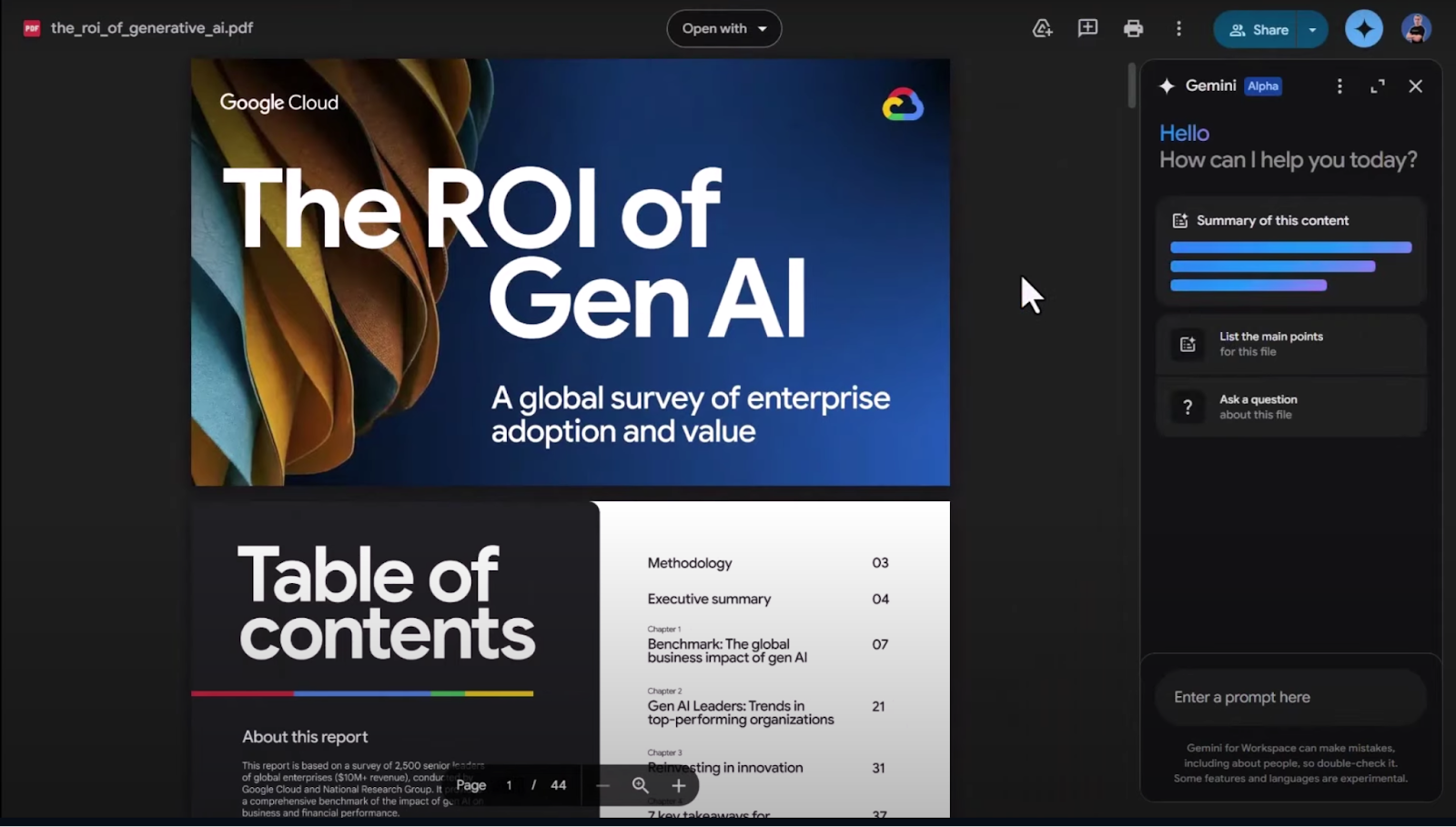This screenshot has height=827, width=1456.
Task: Click the Share button
Action: coord(1257,29)
